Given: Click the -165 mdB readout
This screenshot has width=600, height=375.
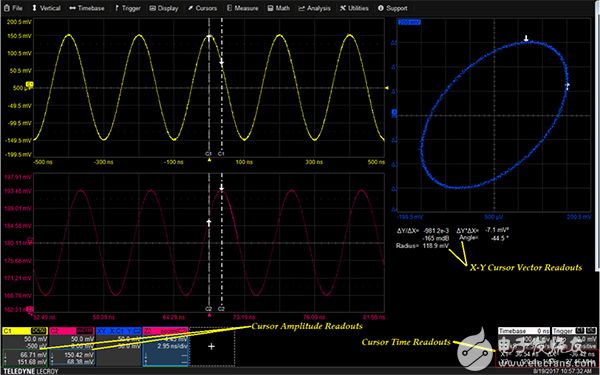Looking at the screenshot, I should (x=435, y=238).
